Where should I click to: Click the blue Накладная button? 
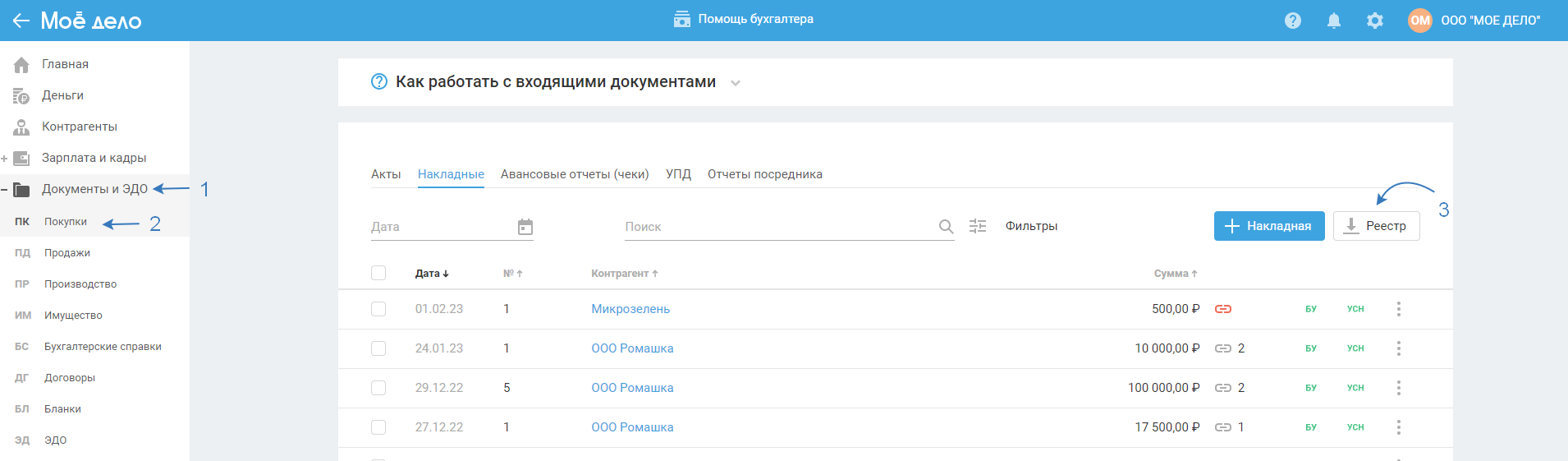click(x=1268, y=226)
